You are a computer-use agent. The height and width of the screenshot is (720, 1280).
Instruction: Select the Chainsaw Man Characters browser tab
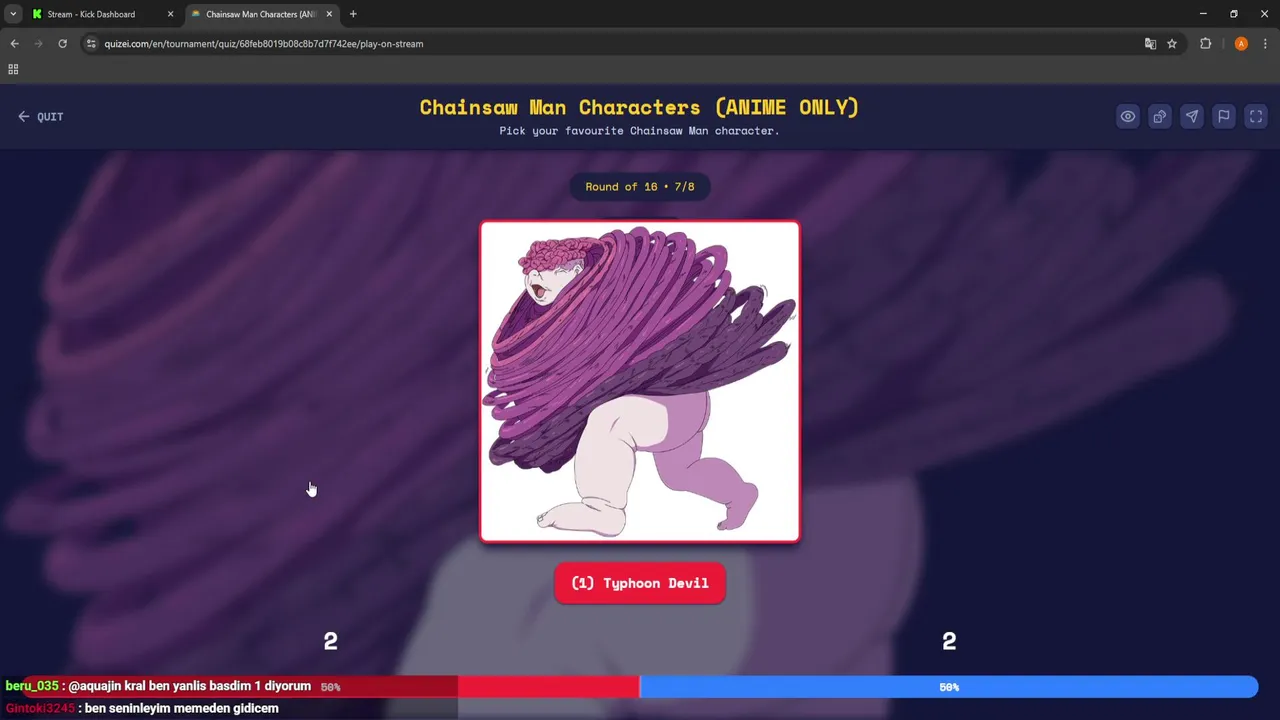coord(260,14)
